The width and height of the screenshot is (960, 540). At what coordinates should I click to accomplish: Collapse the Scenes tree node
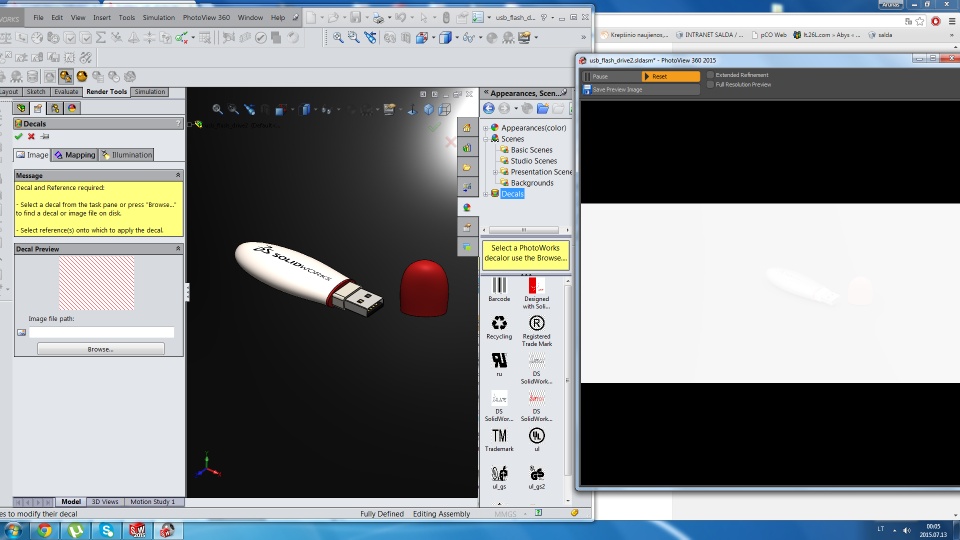coord(486,139)
